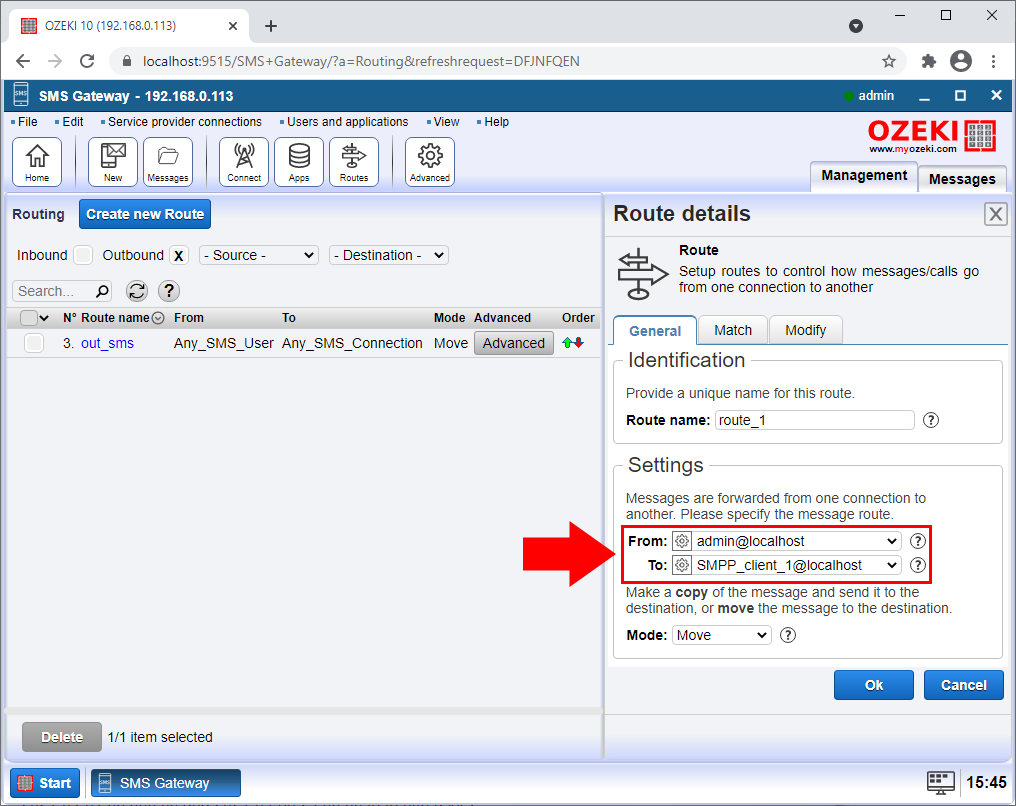Open help for the Mode setting

click(x=787, y=635)
